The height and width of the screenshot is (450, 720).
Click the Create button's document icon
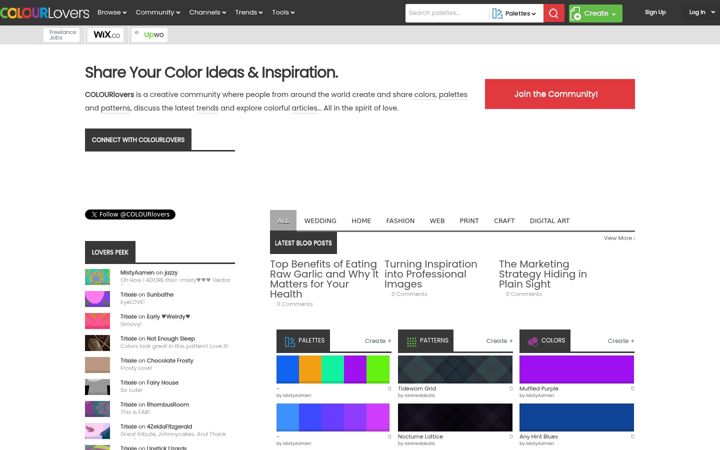575,14
